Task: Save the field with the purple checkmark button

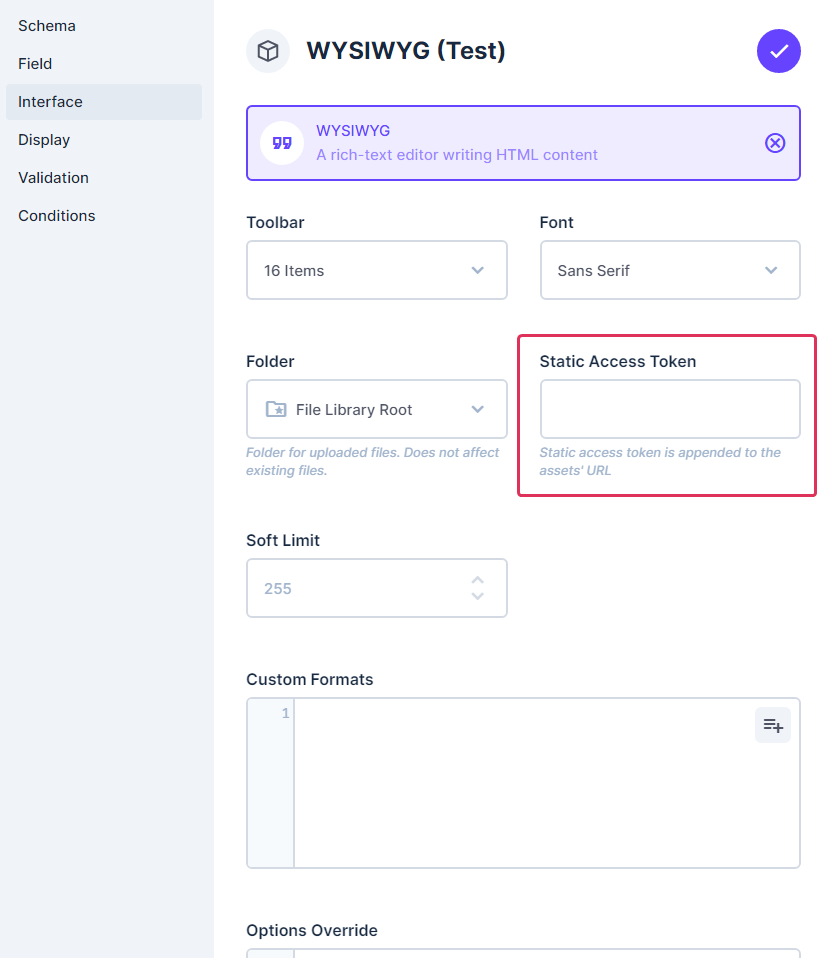Action: 779,51
